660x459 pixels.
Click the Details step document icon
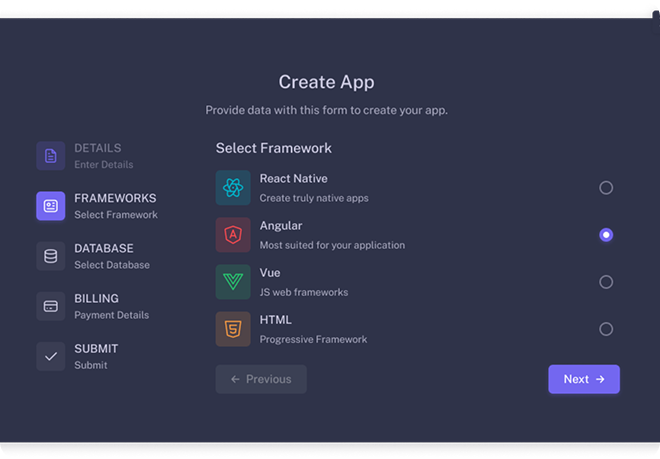51,155
